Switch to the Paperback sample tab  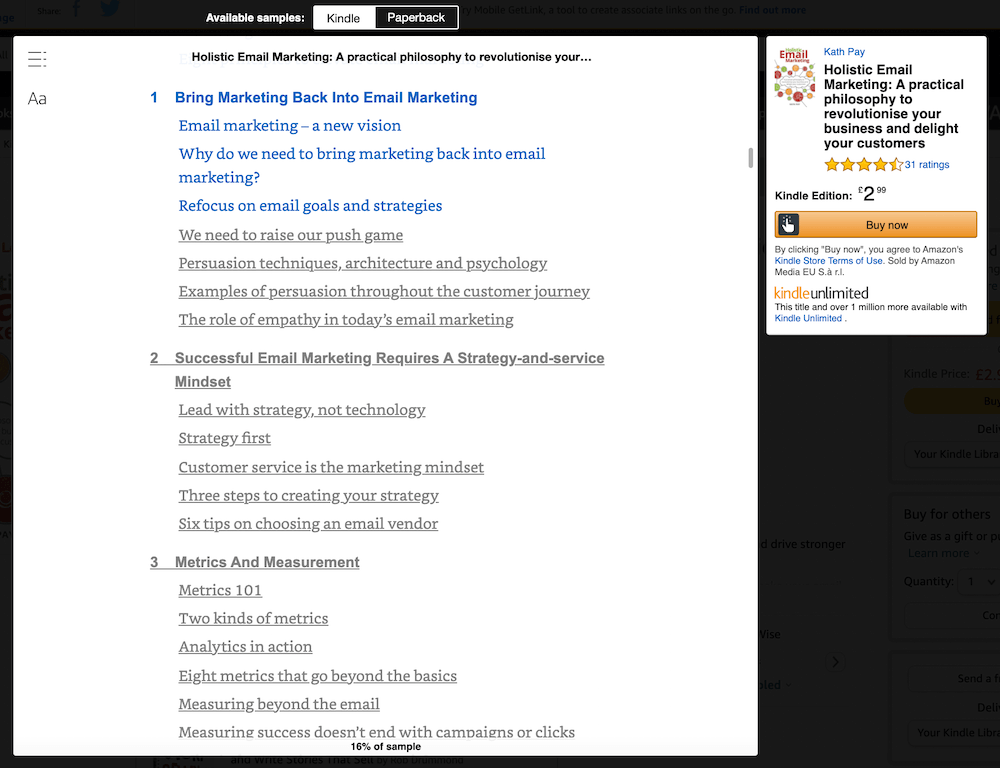416,18
